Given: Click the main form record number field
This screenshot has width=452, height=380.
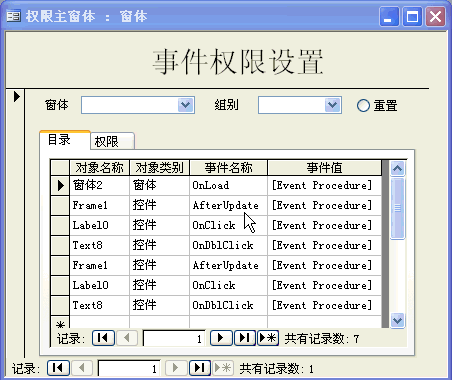Looking at the screenshot, I should click(x=129, y=368).
